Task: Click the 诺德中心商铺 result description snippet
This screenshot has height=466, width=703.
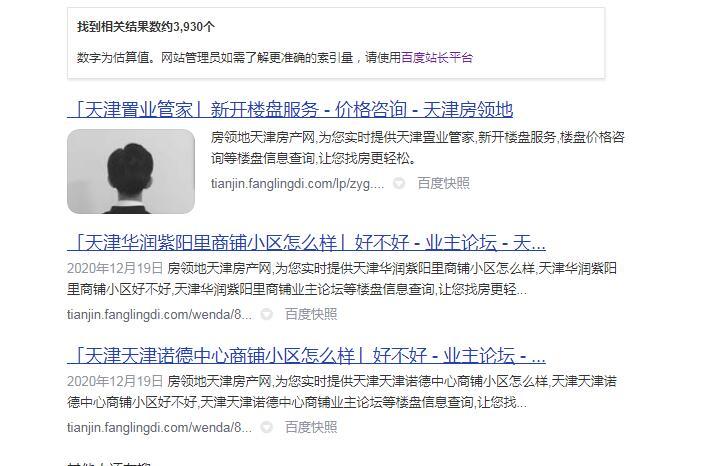Action: coord(342,392)
